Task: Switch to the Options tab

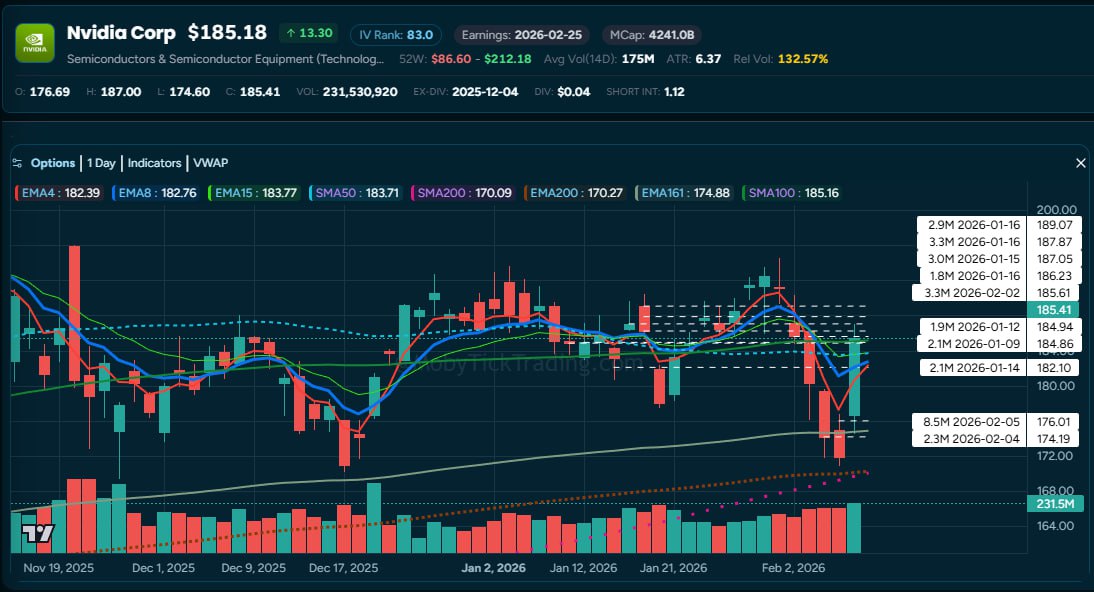Action: 51,162
